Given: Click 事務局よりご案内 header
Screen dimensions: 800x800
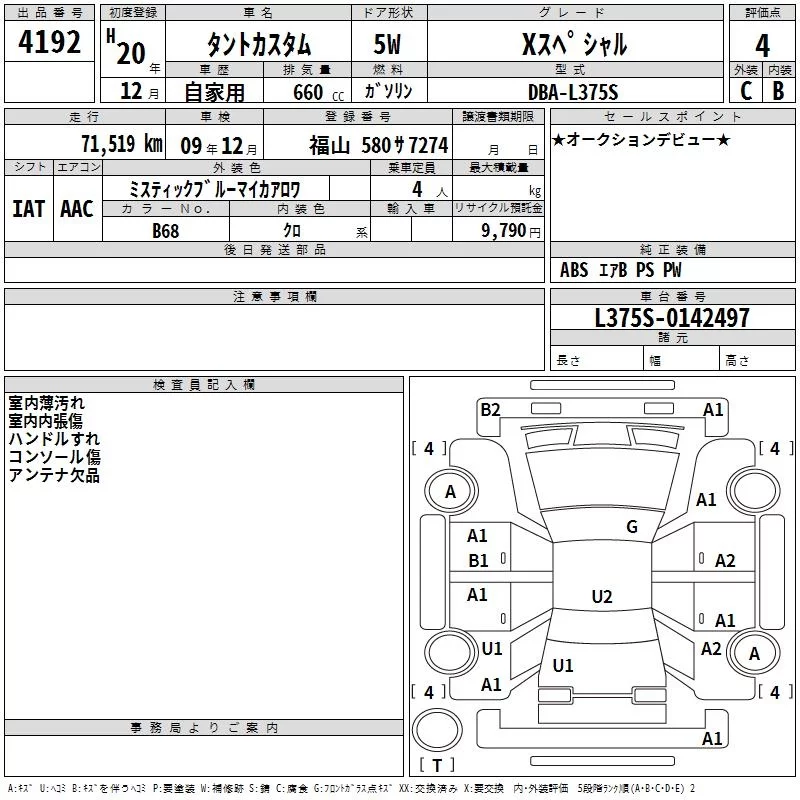Looking at the screenshot, I should (204, 728).
